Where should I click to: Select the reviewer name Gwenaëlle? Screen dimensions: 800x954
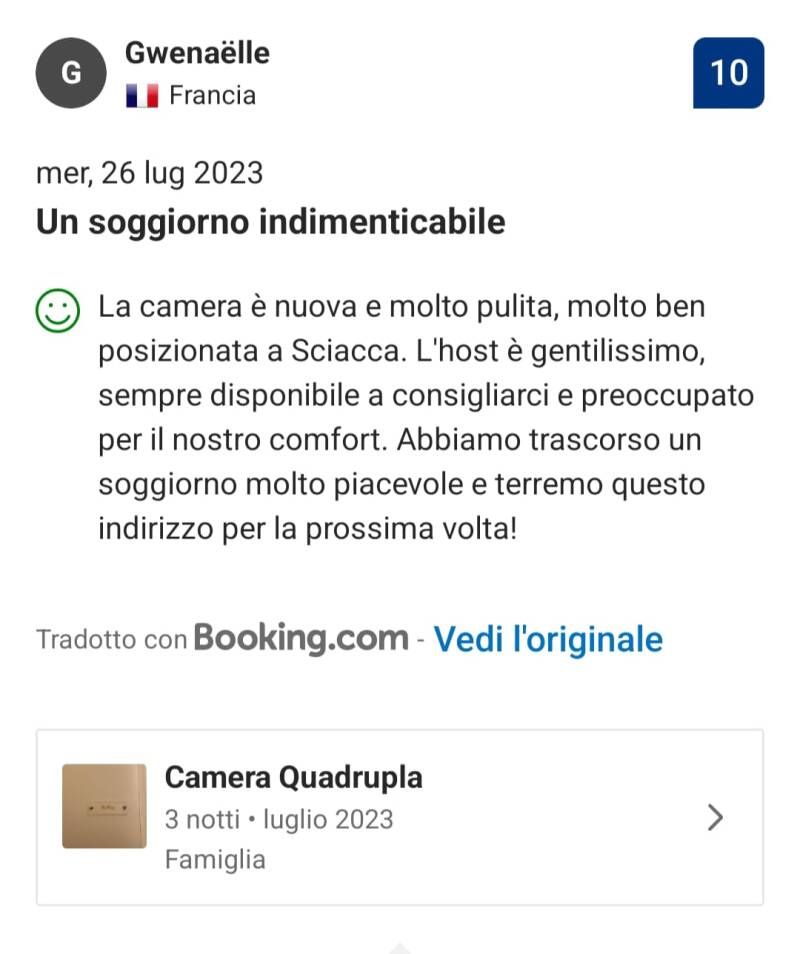197,53
